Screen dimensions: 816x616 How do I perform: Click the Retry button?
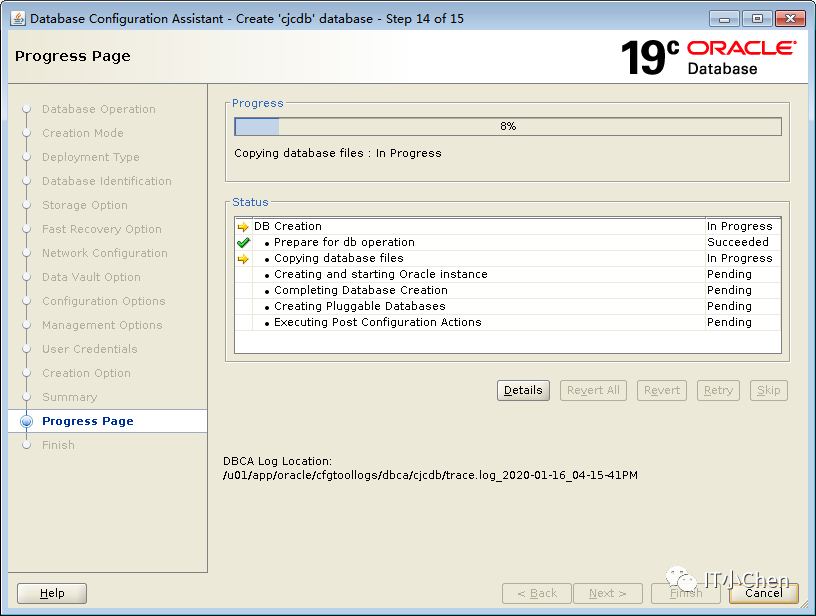click(x=718, y=390)
